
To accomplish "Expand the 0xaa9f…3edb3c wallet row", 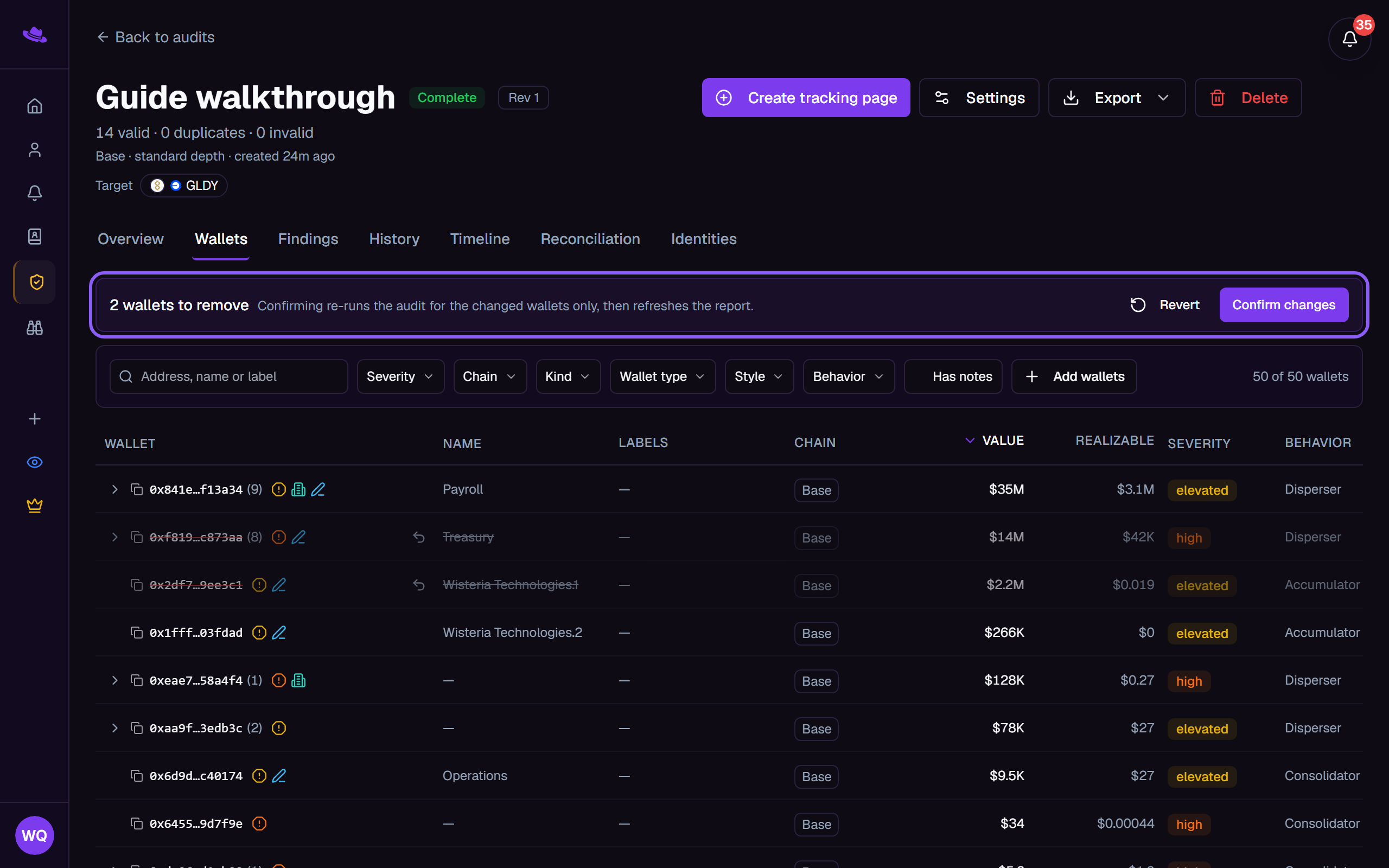I will 115,728.
